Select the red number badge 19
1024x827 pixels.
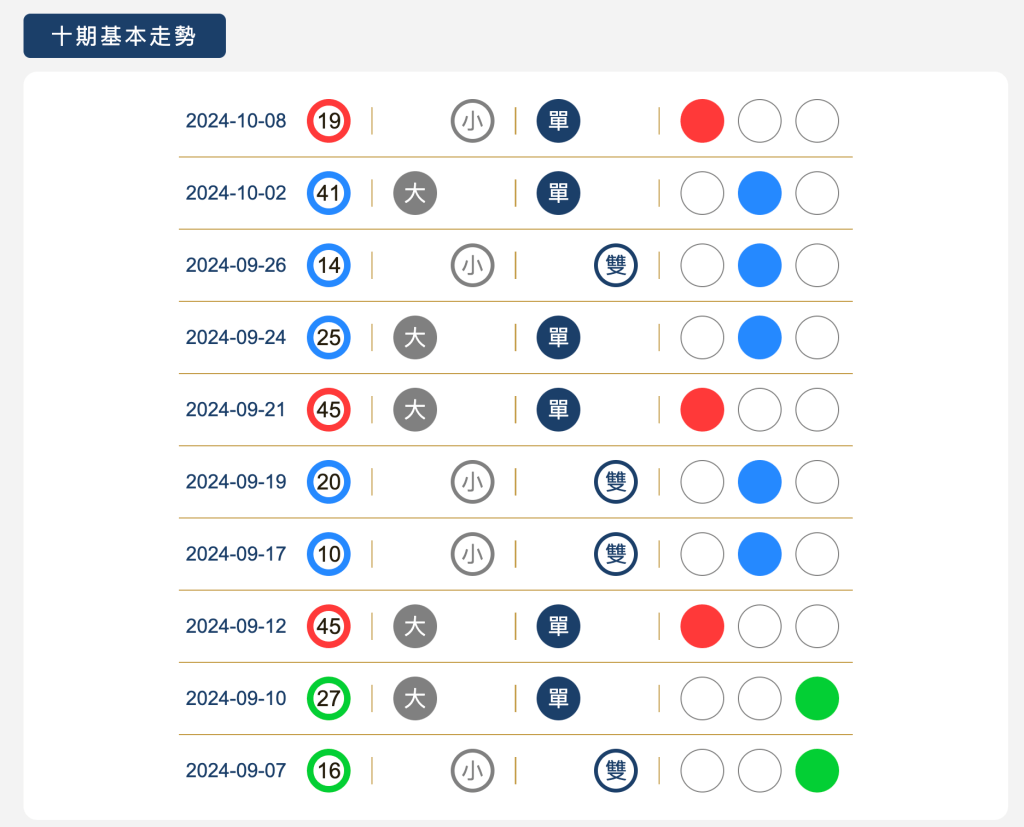click(x=329, y=121)
